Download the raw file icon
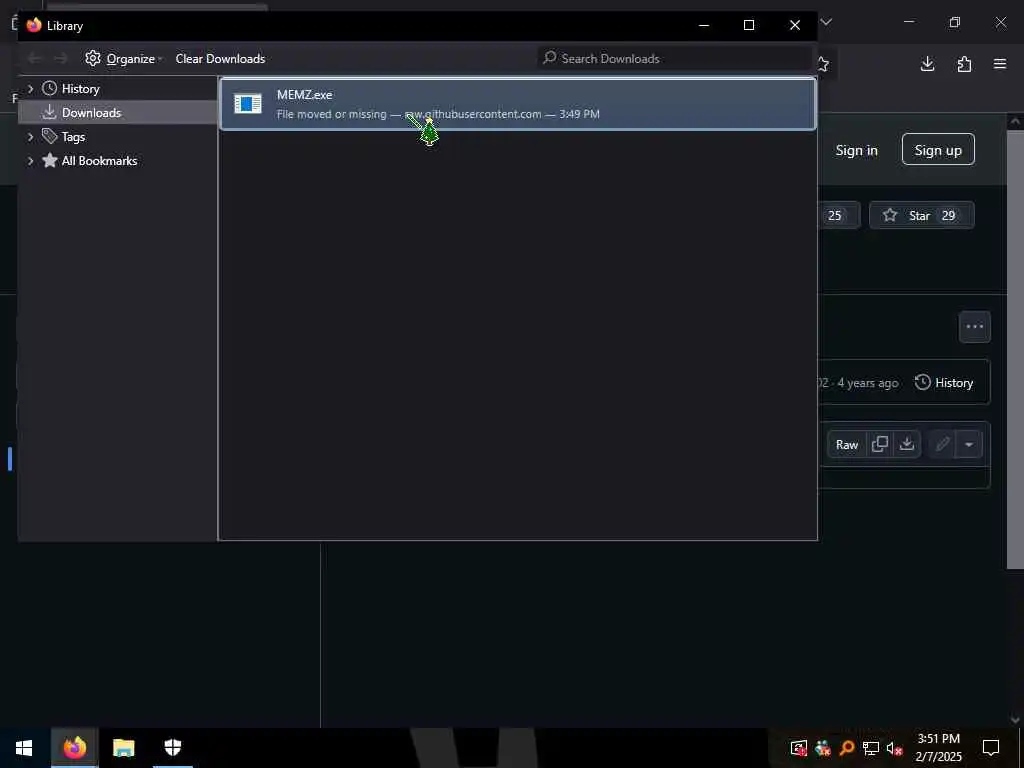 coord(906,444)
